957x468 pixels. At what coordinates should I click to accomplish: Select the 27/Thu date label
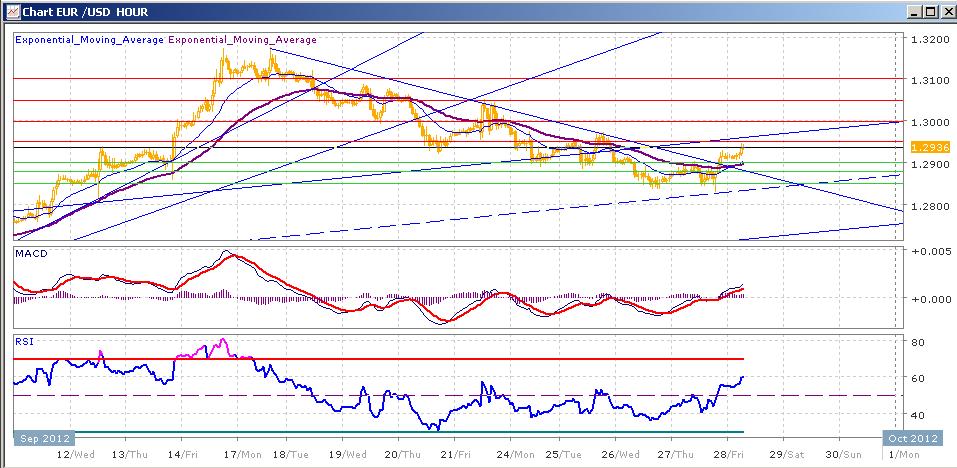(x=677, y=455)
